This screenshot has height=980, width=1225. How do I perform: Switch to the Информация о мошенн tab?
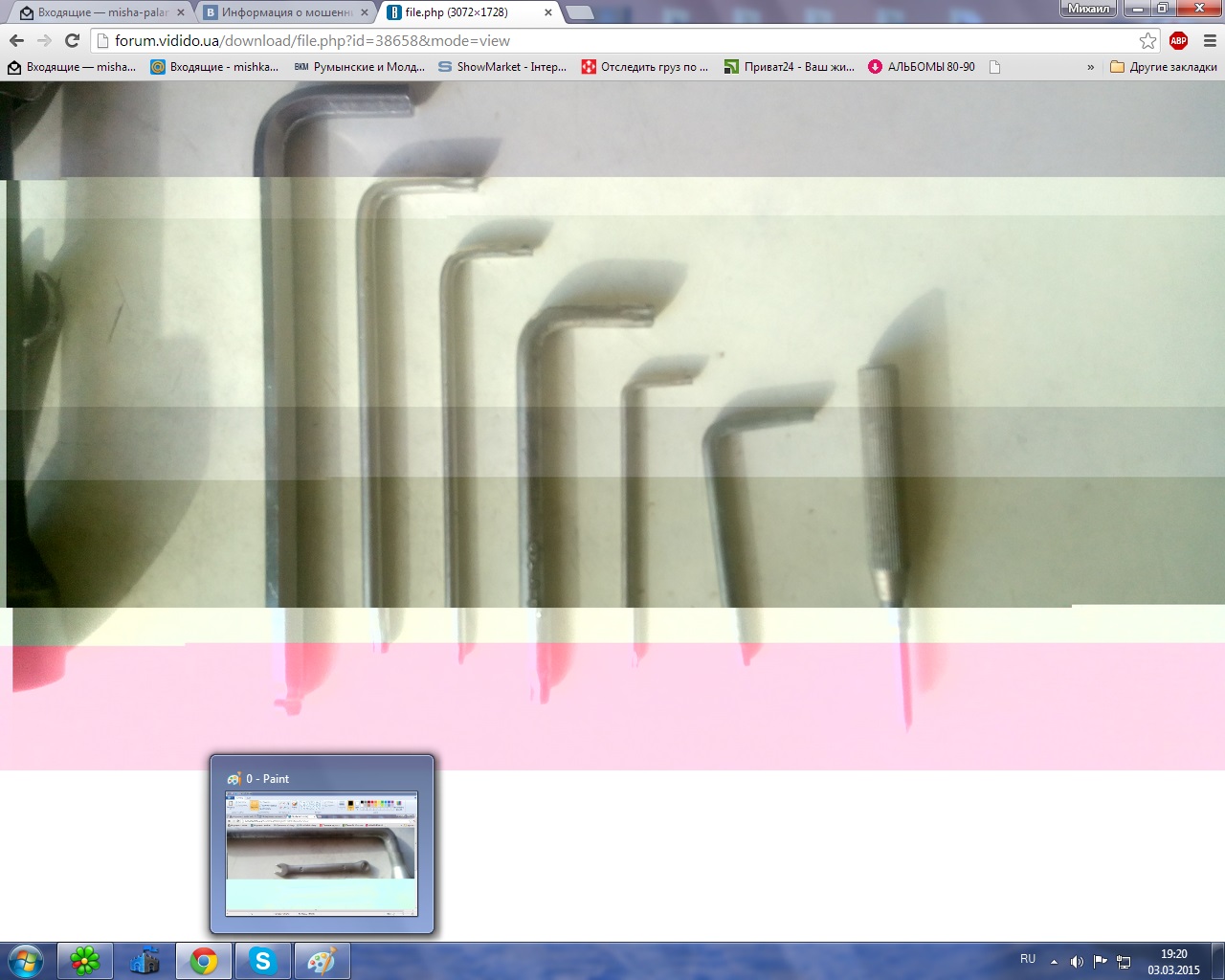(x=286, y=12)
